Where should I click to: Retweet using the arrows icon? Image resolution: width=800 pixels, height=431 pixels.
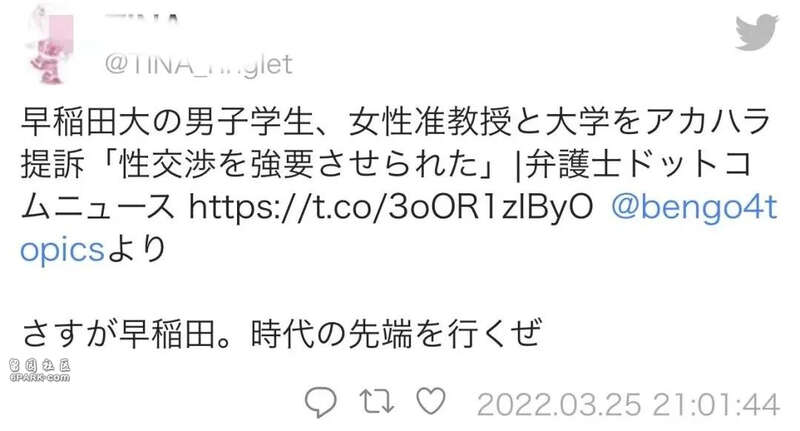[x=377, y=401]
